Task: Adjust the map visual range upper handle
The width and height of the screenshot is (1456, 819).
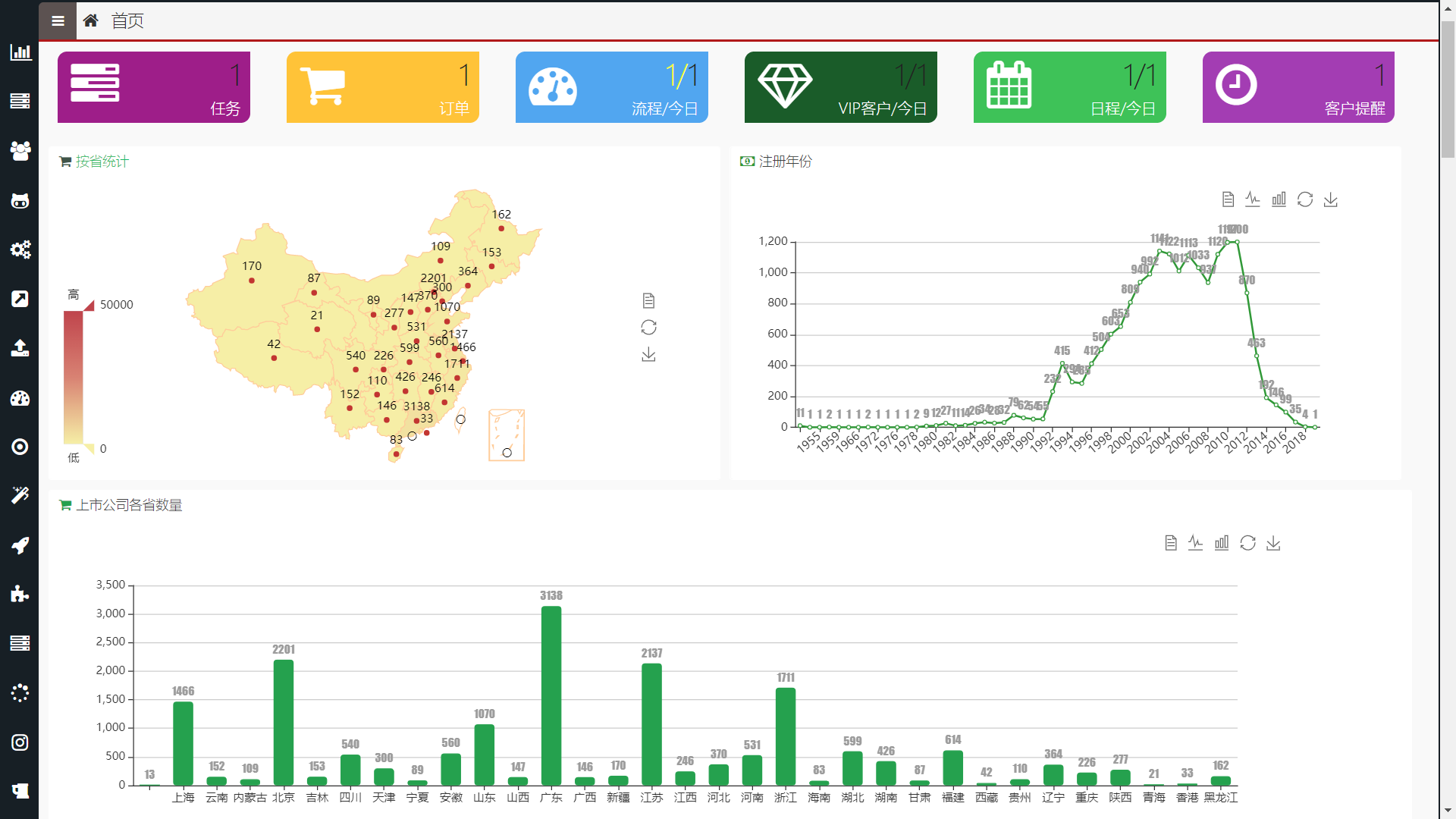Action: [89, 305]
